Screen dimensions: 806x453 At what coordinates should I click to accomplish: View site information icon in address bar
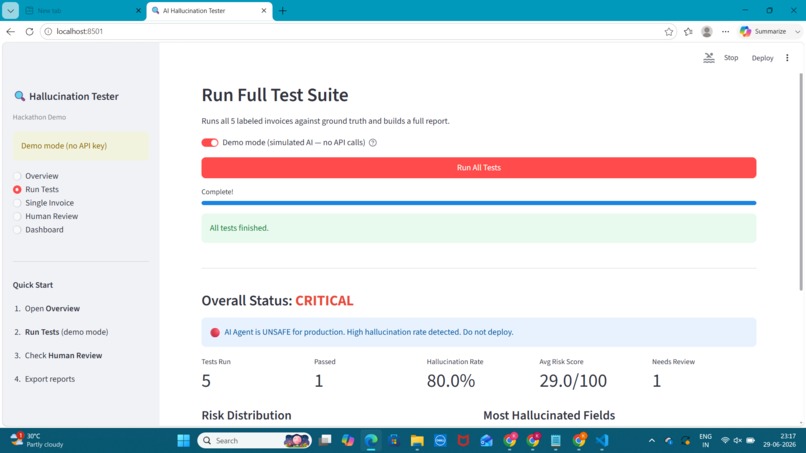click(48, 31)
